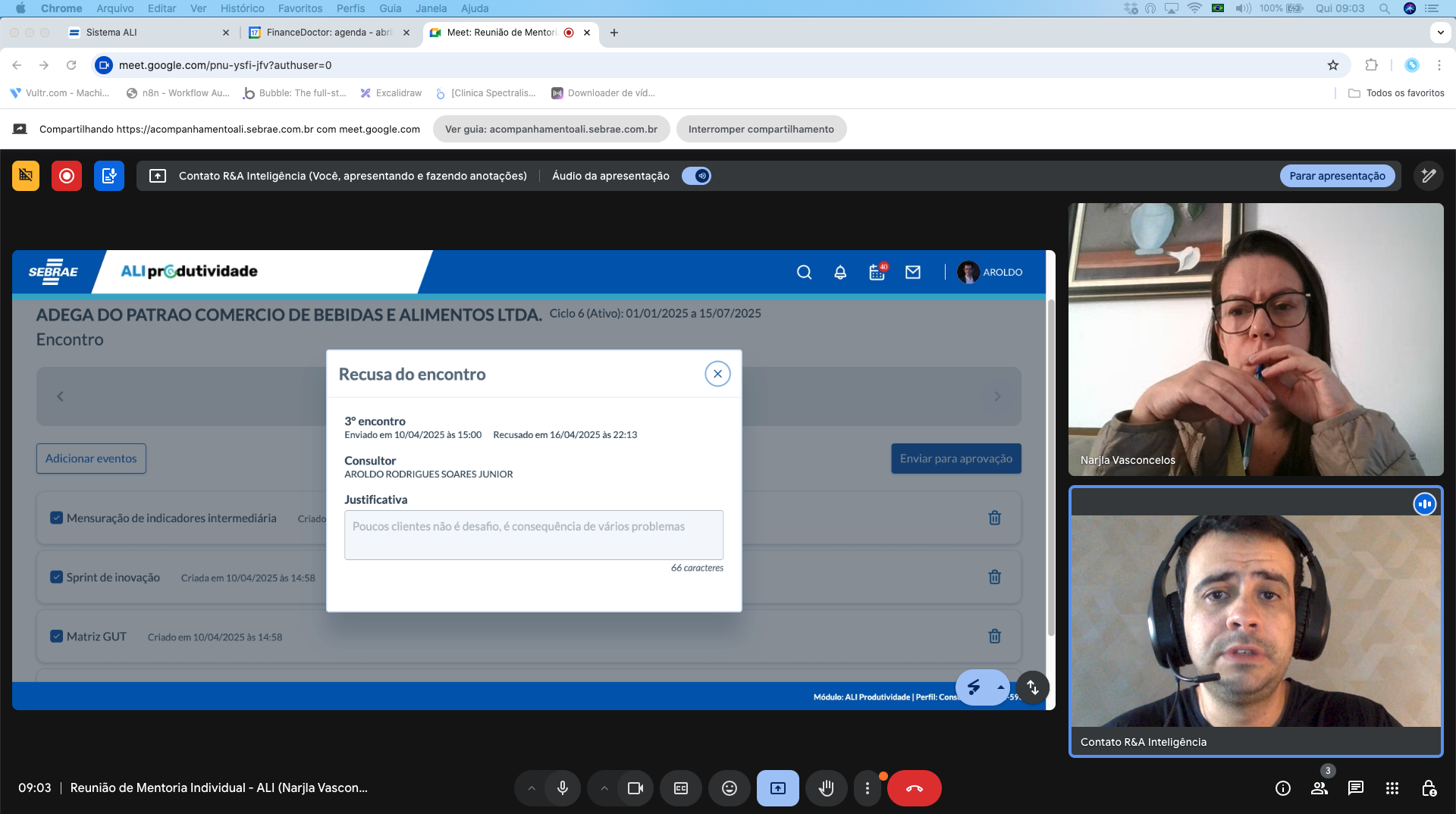Viewport: 1456px width, 814px height.
Task: Open more options in Meet controls
Action: [x=868, y=788]
